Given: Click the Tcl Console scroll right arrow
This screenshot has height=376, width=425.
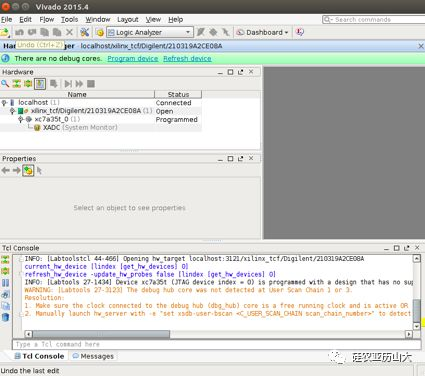Looking at the screenshot, I should (409, 334).
